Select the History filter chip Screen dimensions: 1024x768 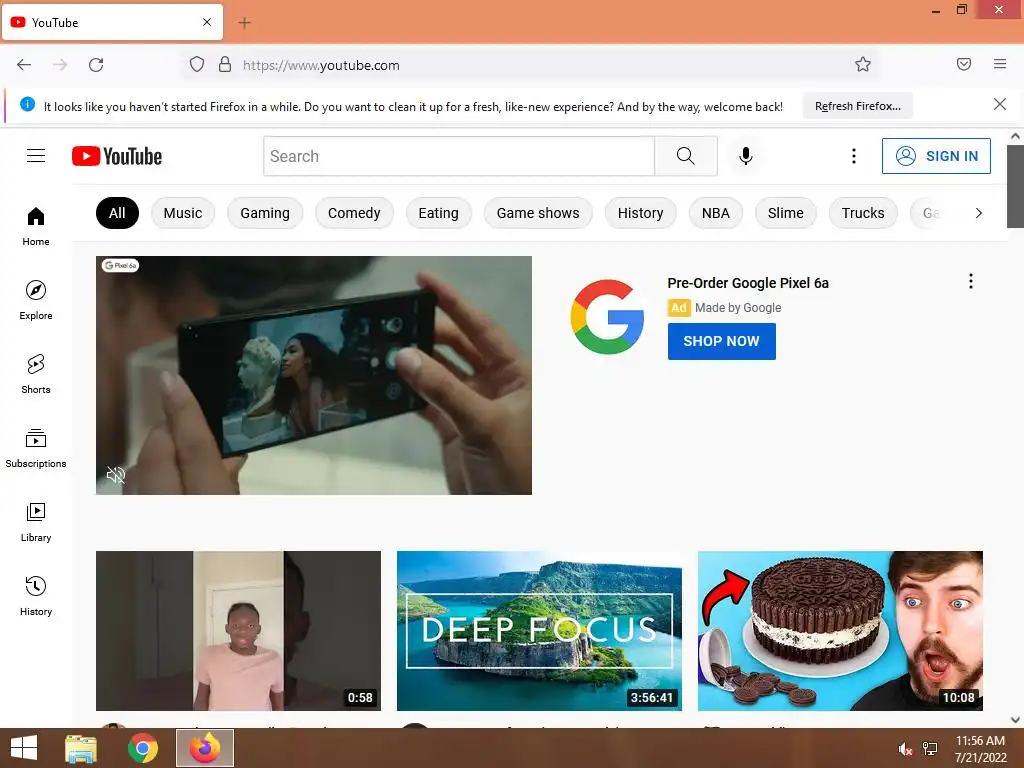tap(640, 213)
